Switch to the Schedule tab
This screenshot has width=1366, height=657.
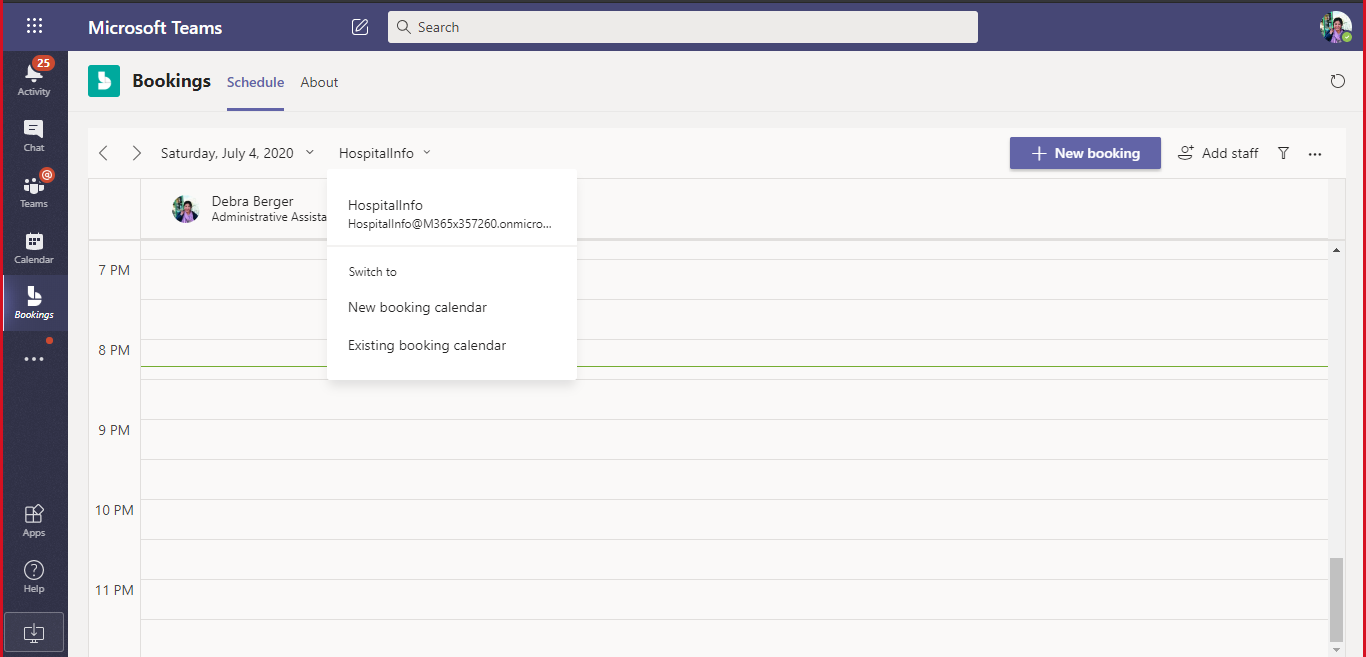pos(255,82)
